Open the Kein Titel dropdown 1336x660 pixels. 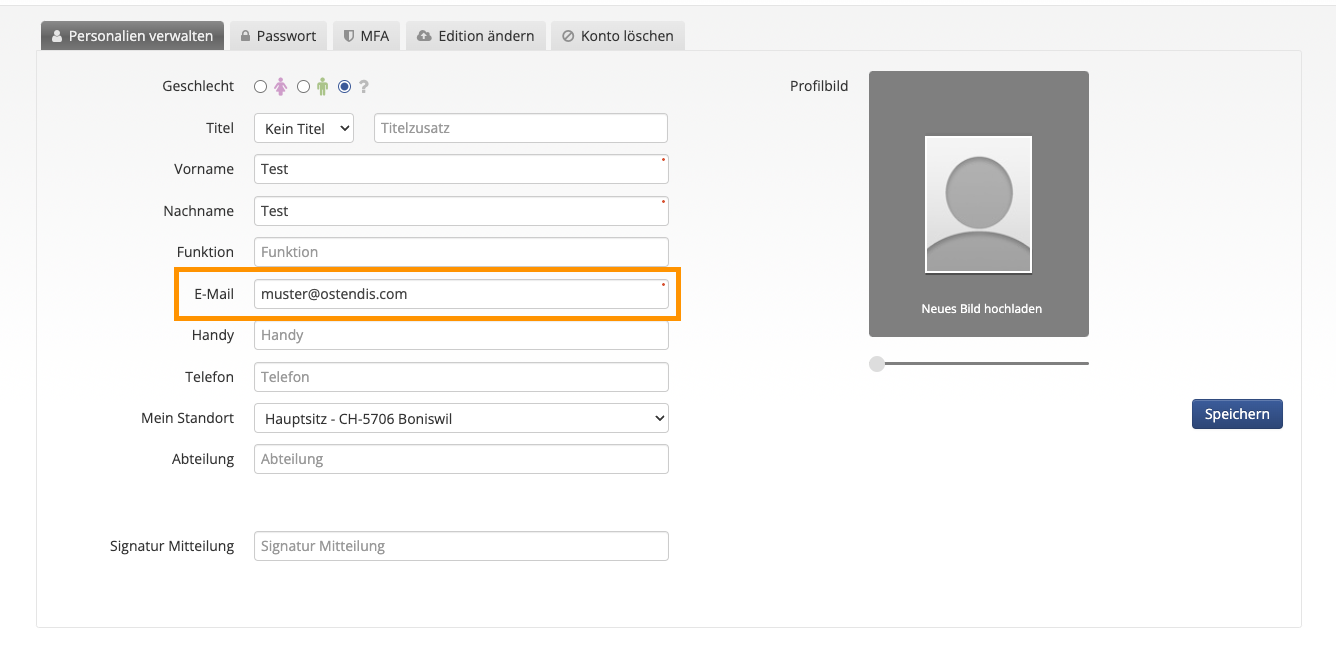click(304, 128)
